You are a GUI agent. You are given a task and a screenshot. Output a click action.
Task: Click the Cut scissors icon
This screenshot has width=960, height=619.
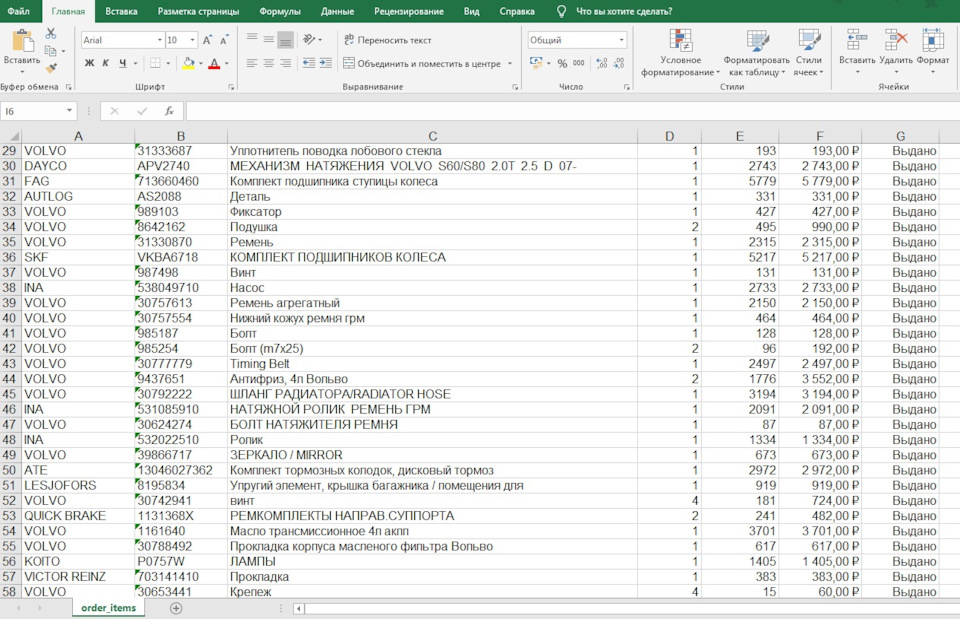(x=51, y=34)
